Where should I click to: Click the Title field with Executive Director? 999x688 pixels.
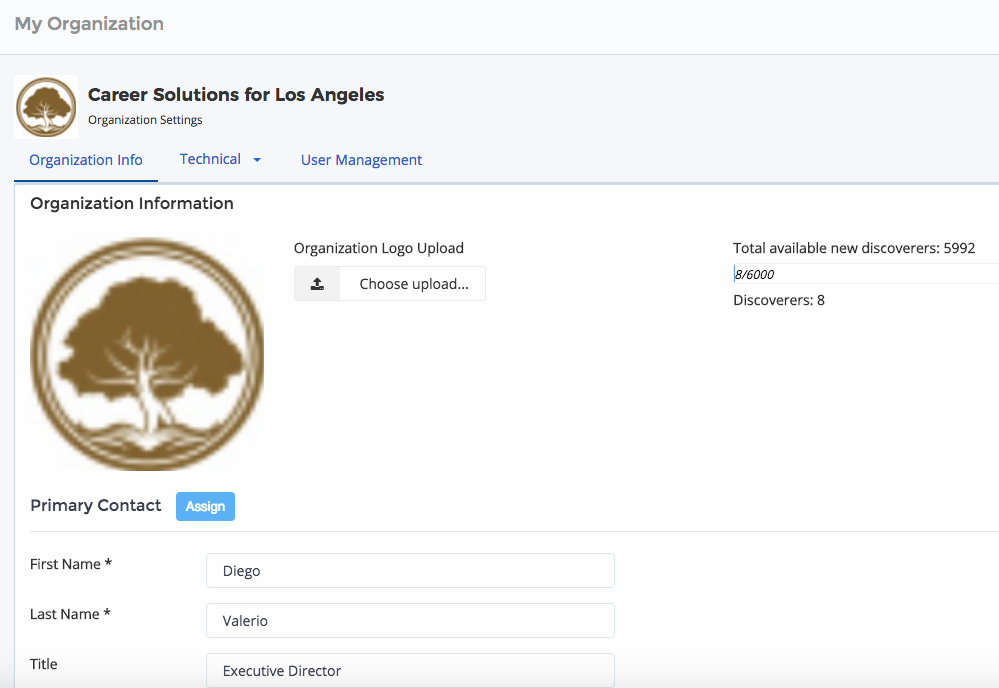tap(410, 670)
